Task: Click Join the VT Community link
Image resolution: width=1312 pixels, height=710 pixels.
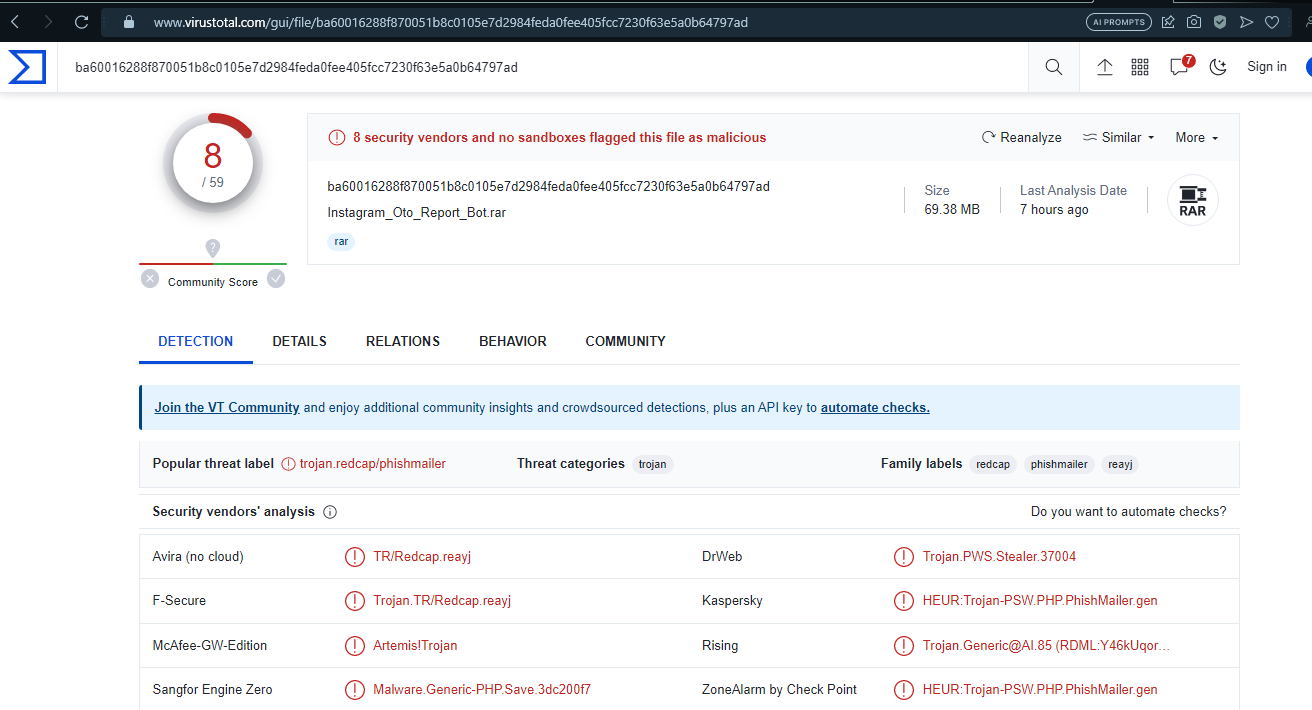Action: tap(227, 408)
